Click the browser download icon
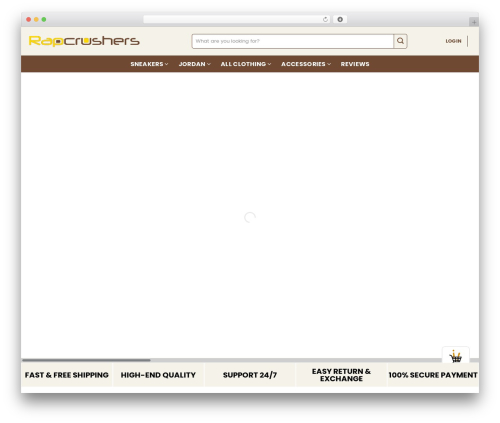The image size is (500, 423). pyautogui.click(x=340, y=19)
